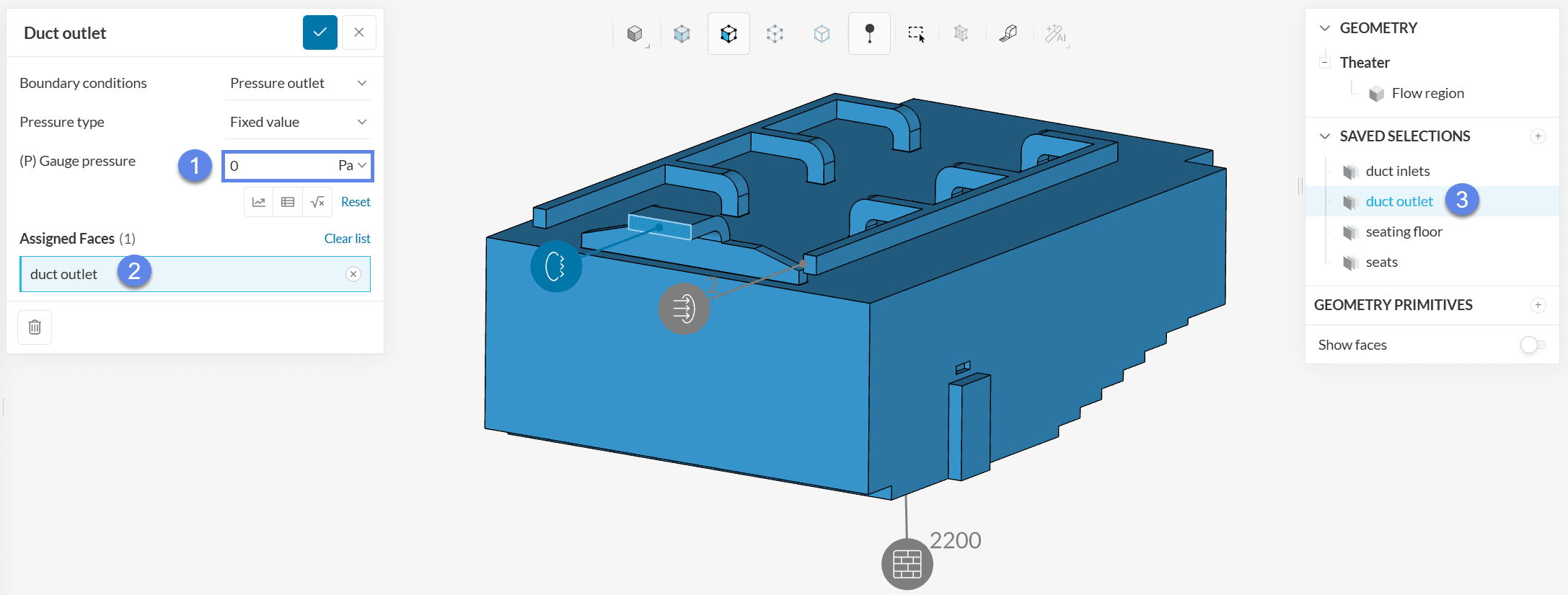Image resolution: width=1568 pixels, height=595 pixels.
Task: Change the Pa pressure unit dropdown
Action: click(353, 166)
